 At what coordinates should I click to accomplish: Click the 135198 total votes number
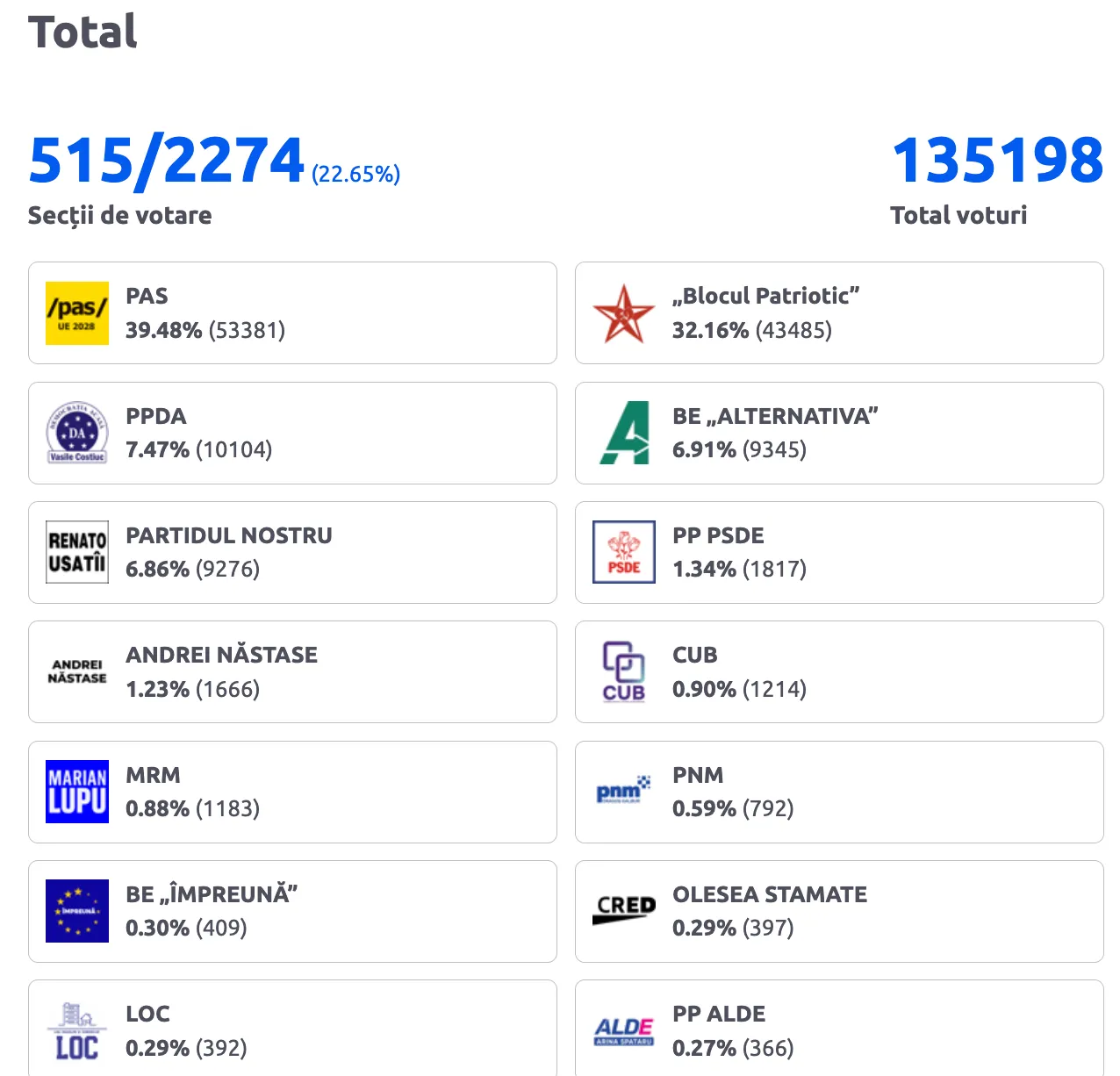point(998,161)
